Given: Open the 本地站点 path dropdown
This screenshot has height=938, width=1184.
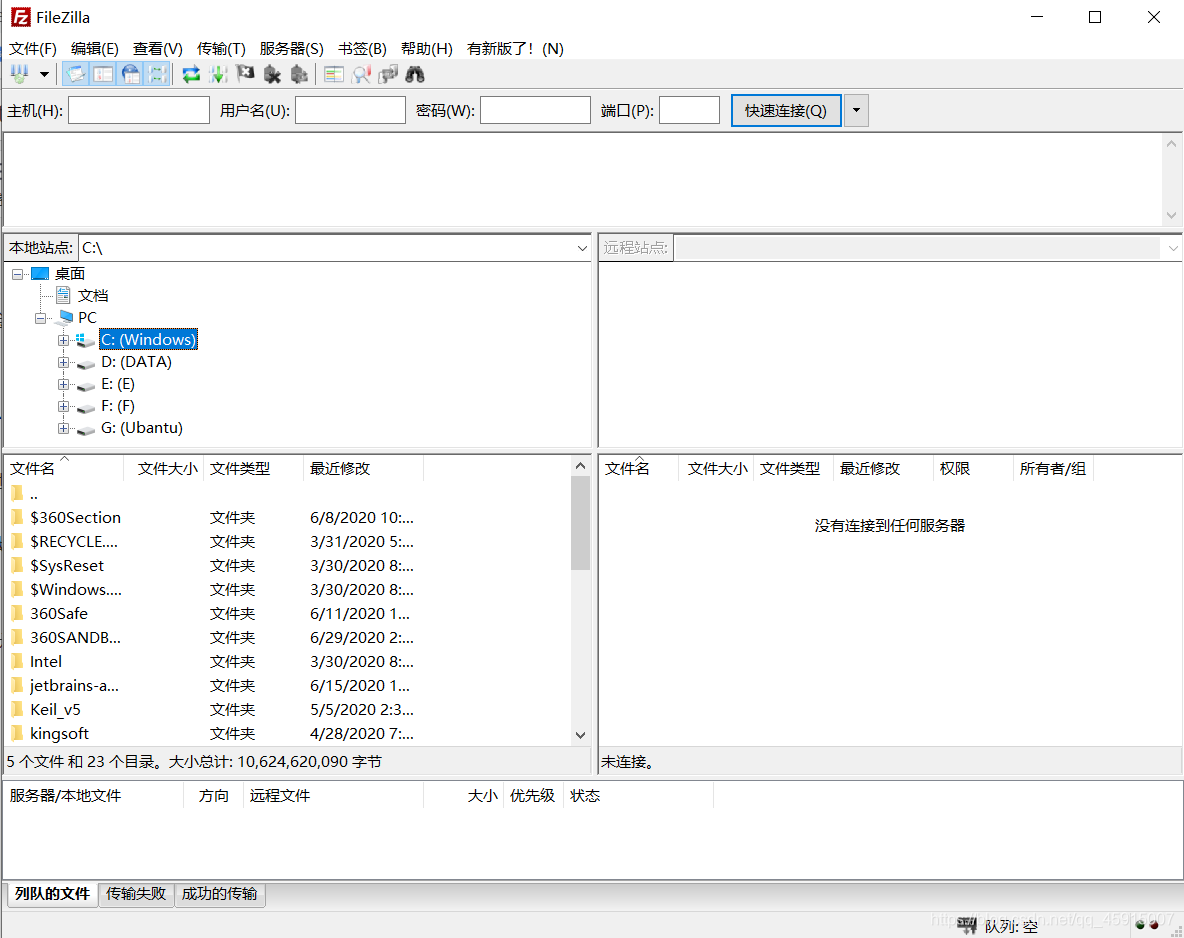Looking at the screenshot, I should click(x=582, y=248).
